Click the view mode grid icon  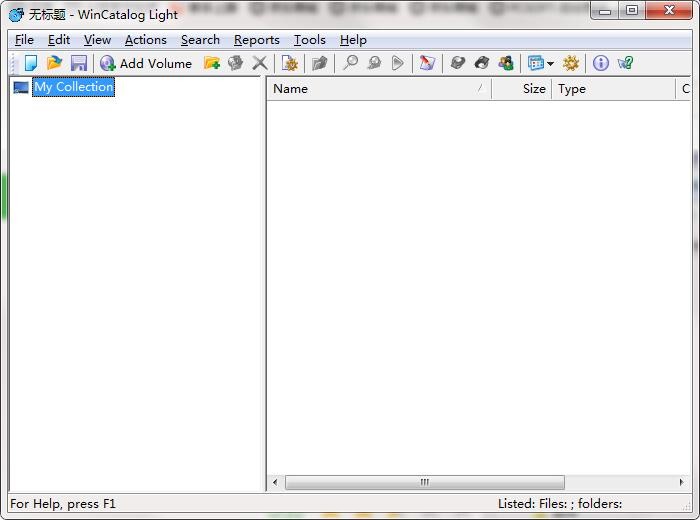[x=536, y=63]
